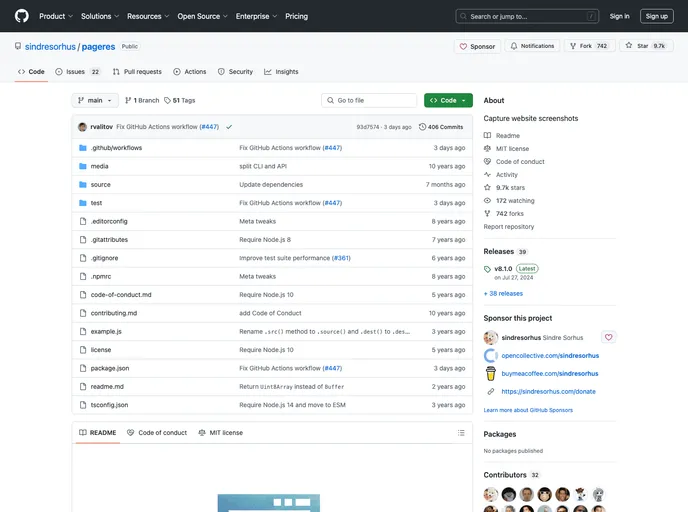Expand the Open Source menu
This screenshot has height=512, width=688.
[x=202, y=16]
